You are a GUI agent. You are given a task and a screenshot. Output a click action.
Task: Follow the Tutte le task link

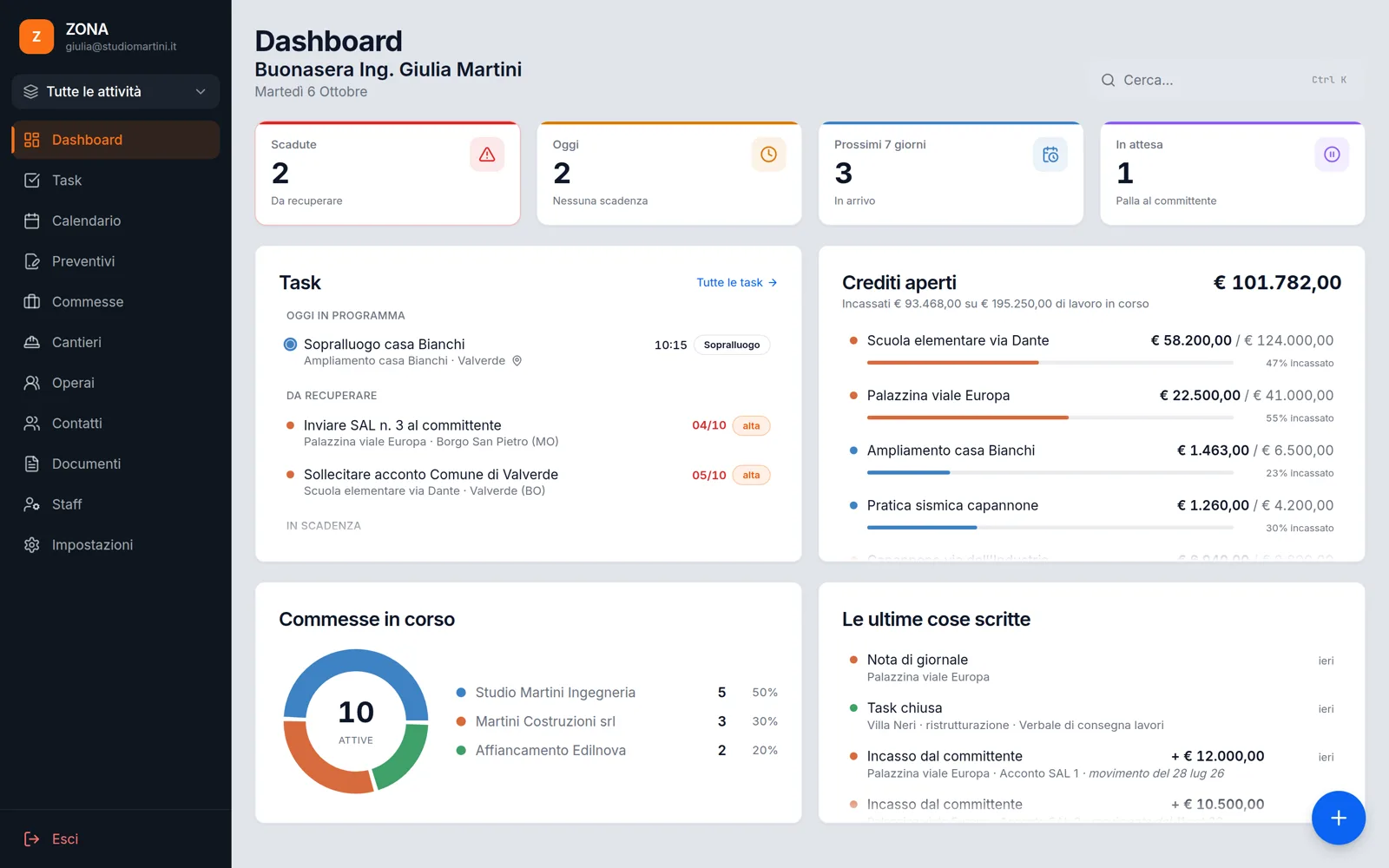737,283
